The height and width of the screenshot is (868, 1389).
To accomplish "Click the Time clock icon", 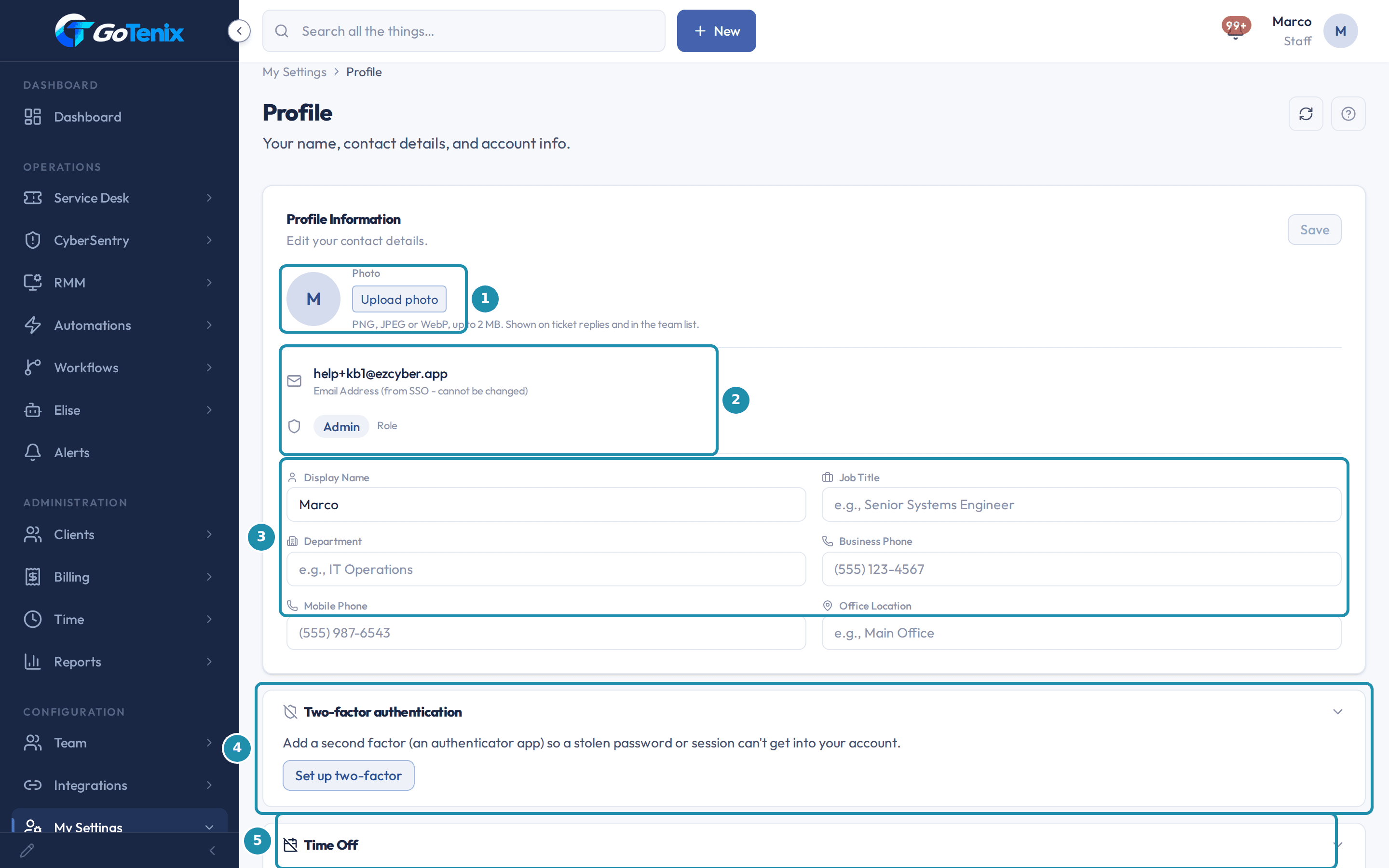I will coord(33,620).
